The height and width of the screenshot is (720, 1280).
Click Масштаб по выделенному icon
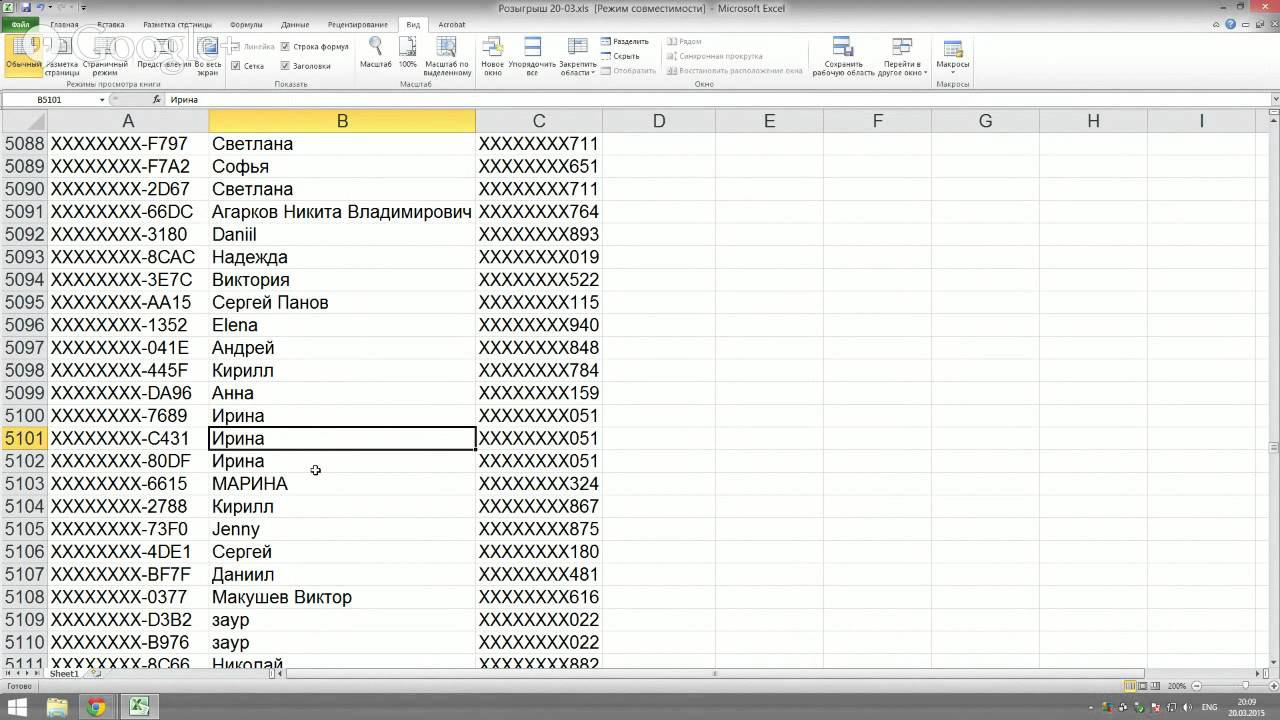coord(447,55)
